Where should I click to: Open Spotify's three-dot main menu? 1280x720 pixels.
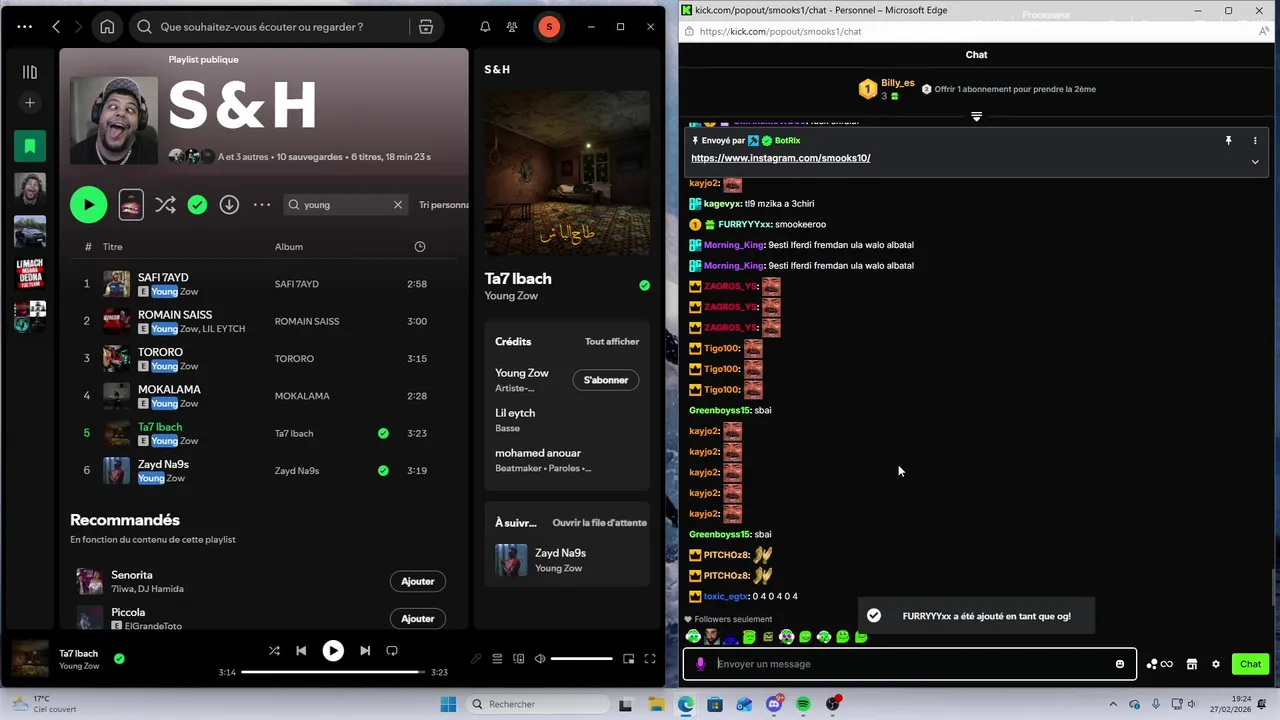pyautogui.click(x=24, y=27)
